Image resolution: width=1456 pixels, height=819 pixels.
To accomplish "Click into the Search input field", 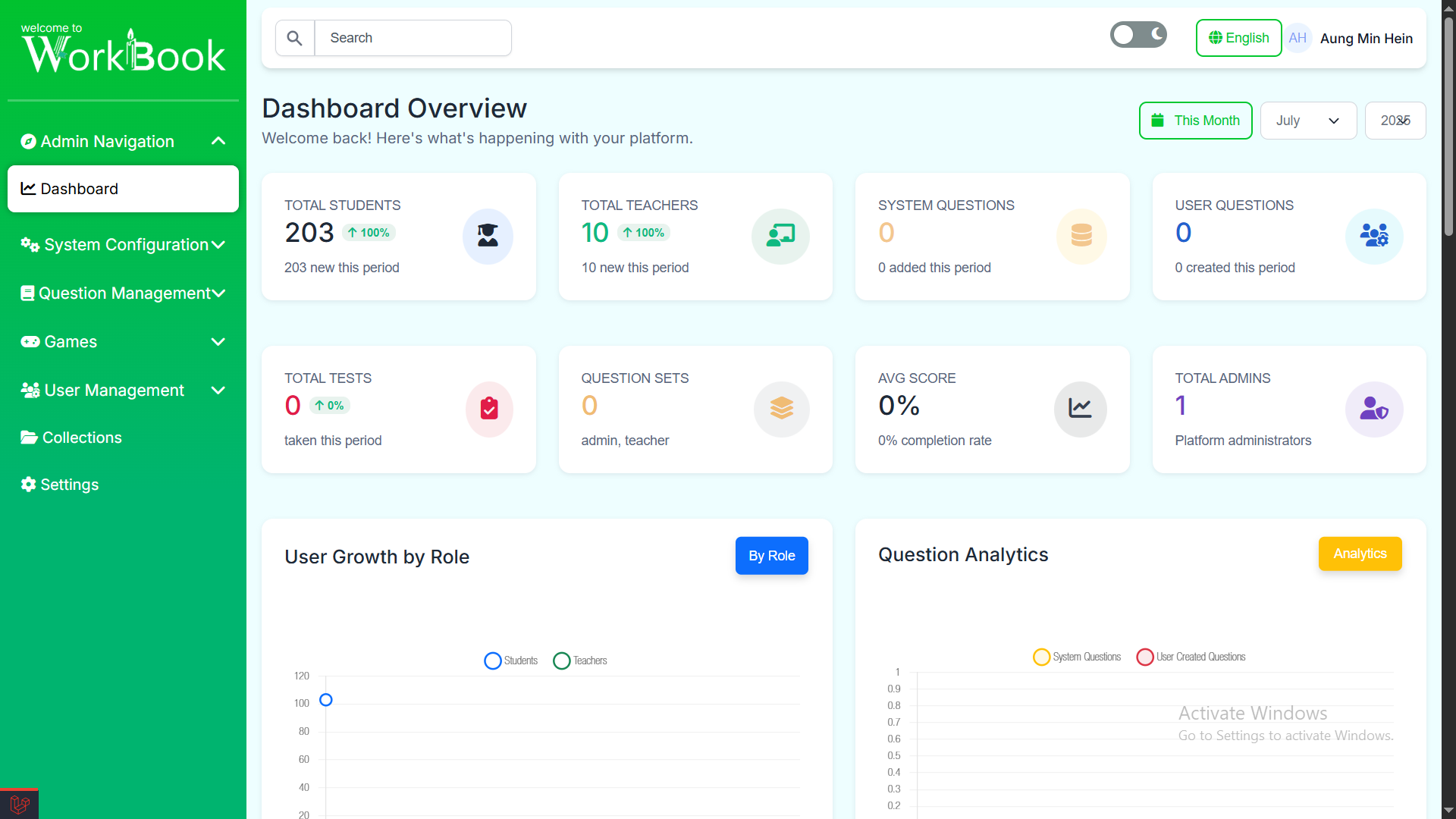I will [x=413, y=38].
